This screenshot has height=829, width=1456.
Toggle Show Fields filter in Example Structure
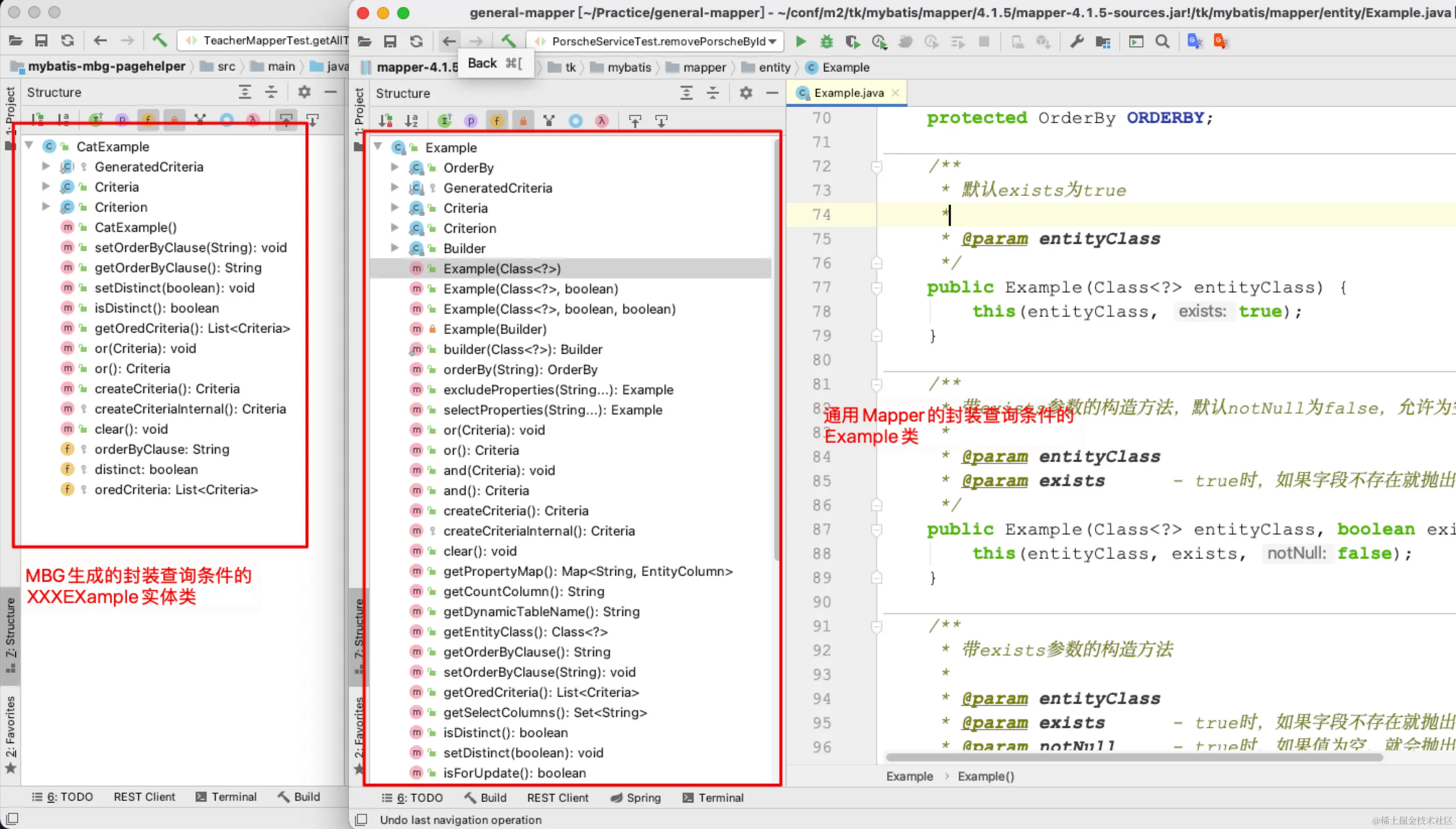pos(496,121)
